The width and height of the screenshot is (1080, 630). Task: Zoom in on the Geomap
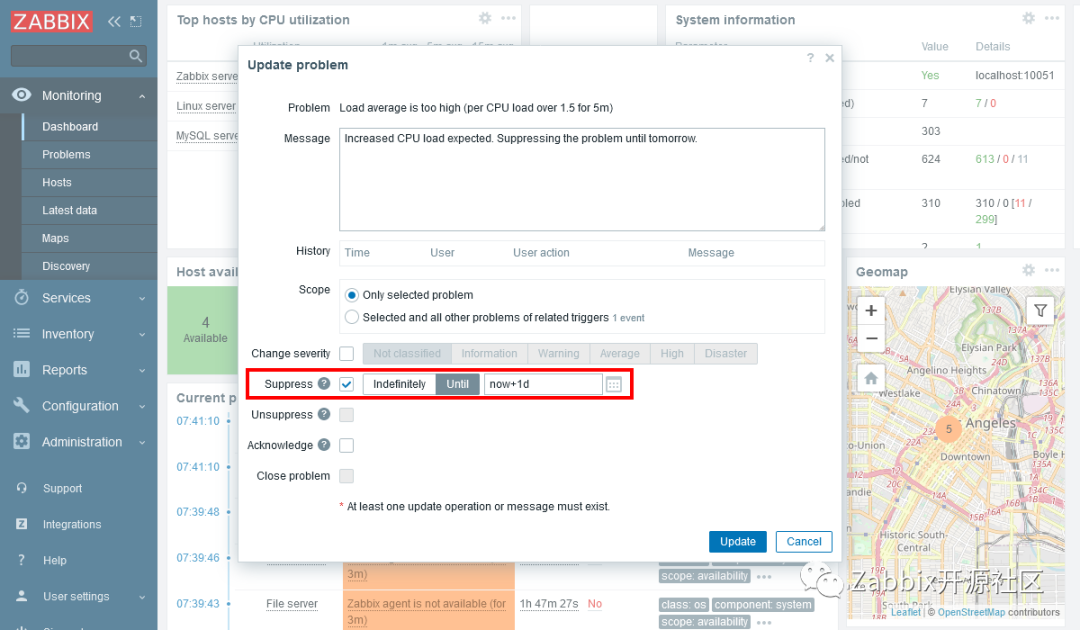[871, 311]
